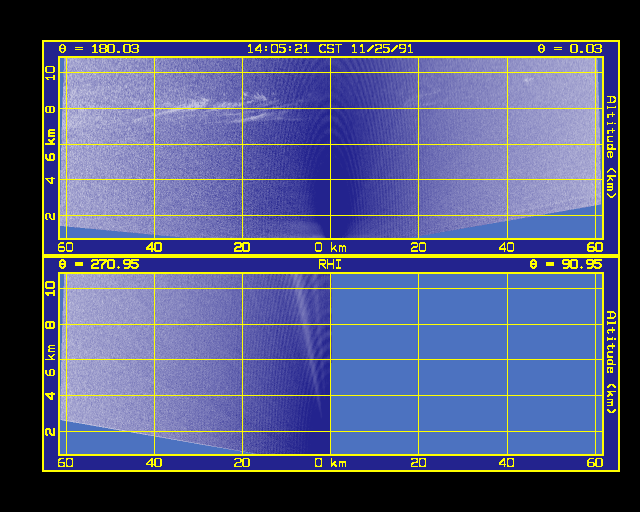Click the lower panel's 40 label on the 90.95 side

pos(507,463)
